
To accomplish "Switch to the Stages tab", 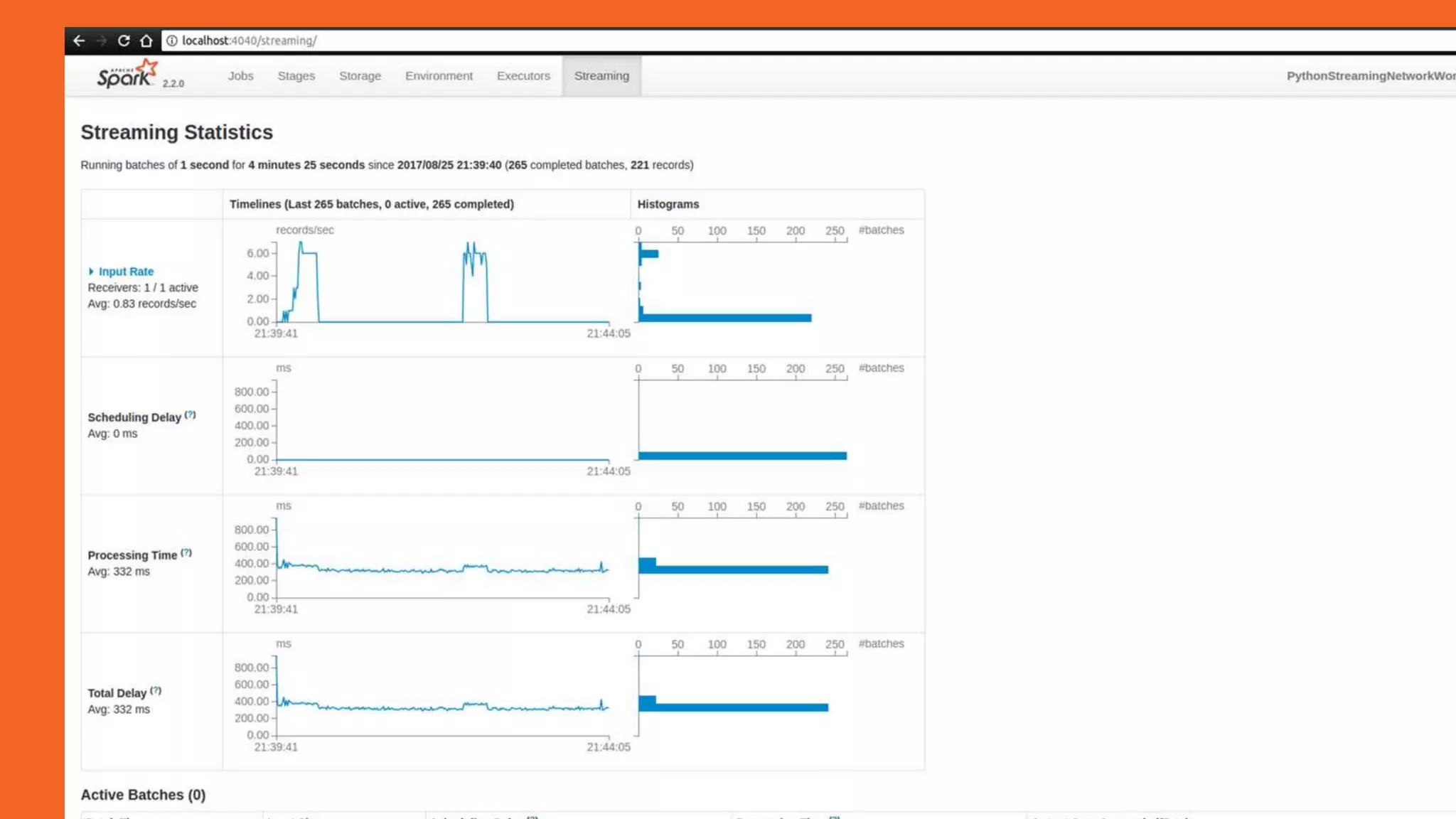I will (296, 76).
